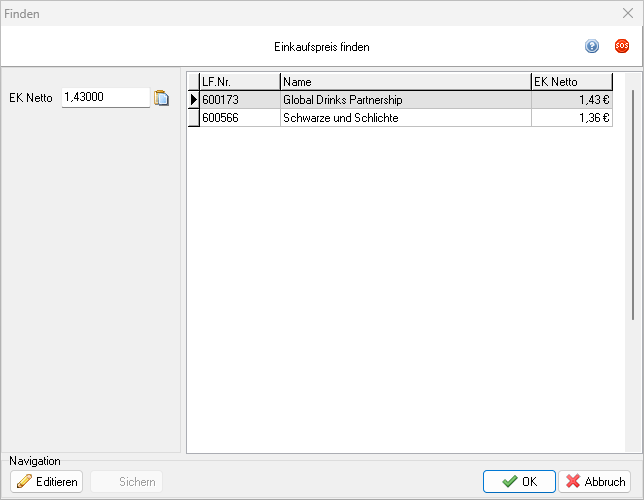Image resolution: width=644 pixels, height=500 pixels.
Task: Close the Finden dialog window
Action: tap(628, 13)
